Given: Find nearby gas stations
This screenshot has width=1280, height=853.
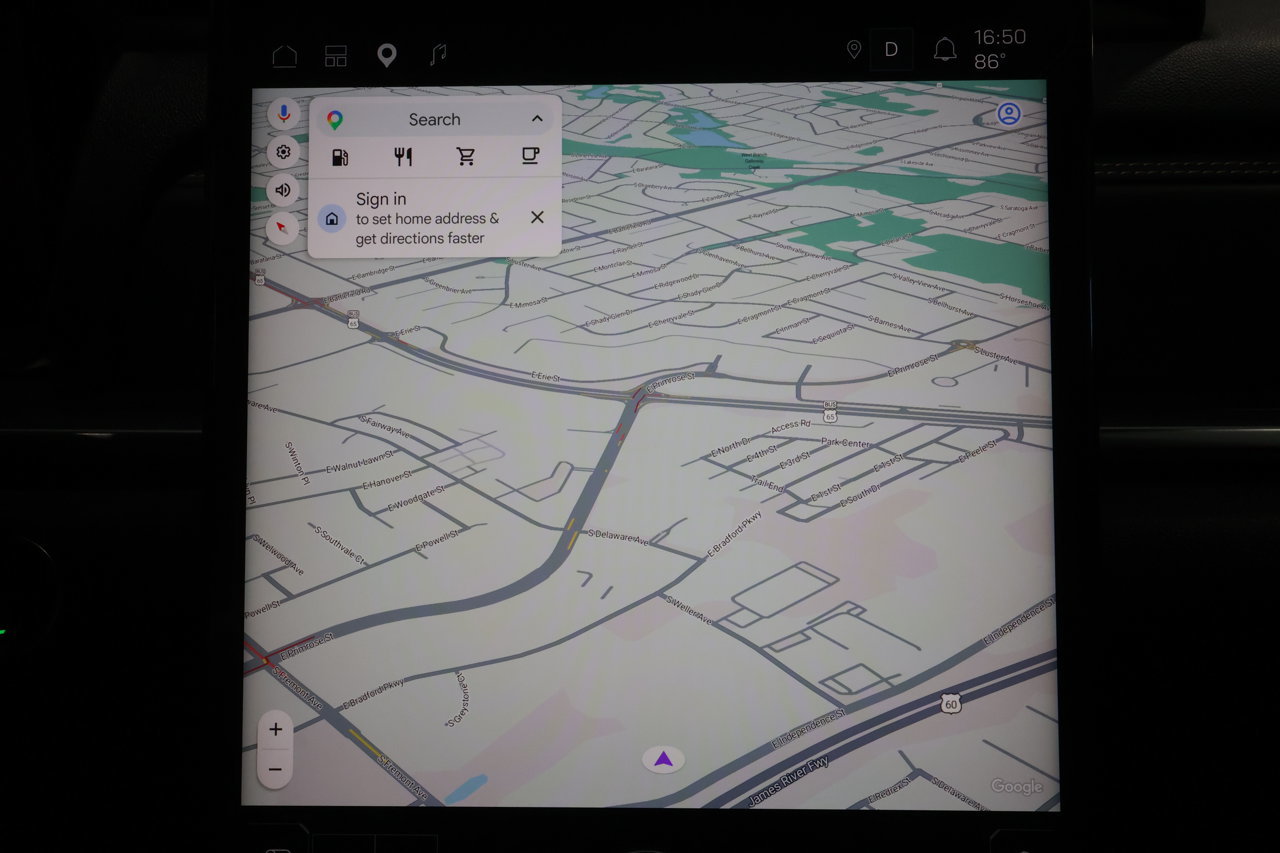Looking at the screenshot, I should click(x=340, y=157).
